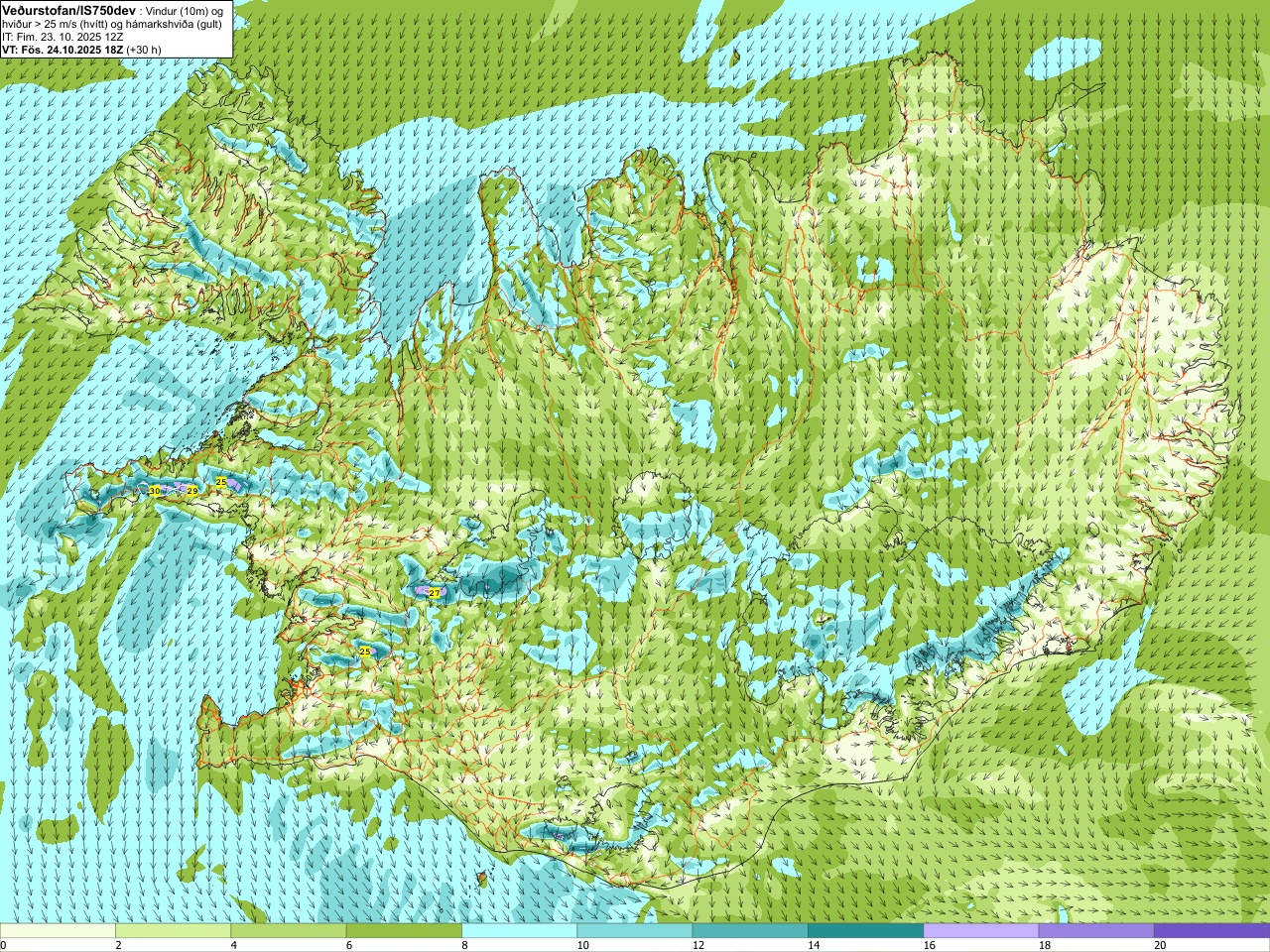Click the legend scale number 2
1270x952 pixels.
pyautogui.click(x=118, y=945)
